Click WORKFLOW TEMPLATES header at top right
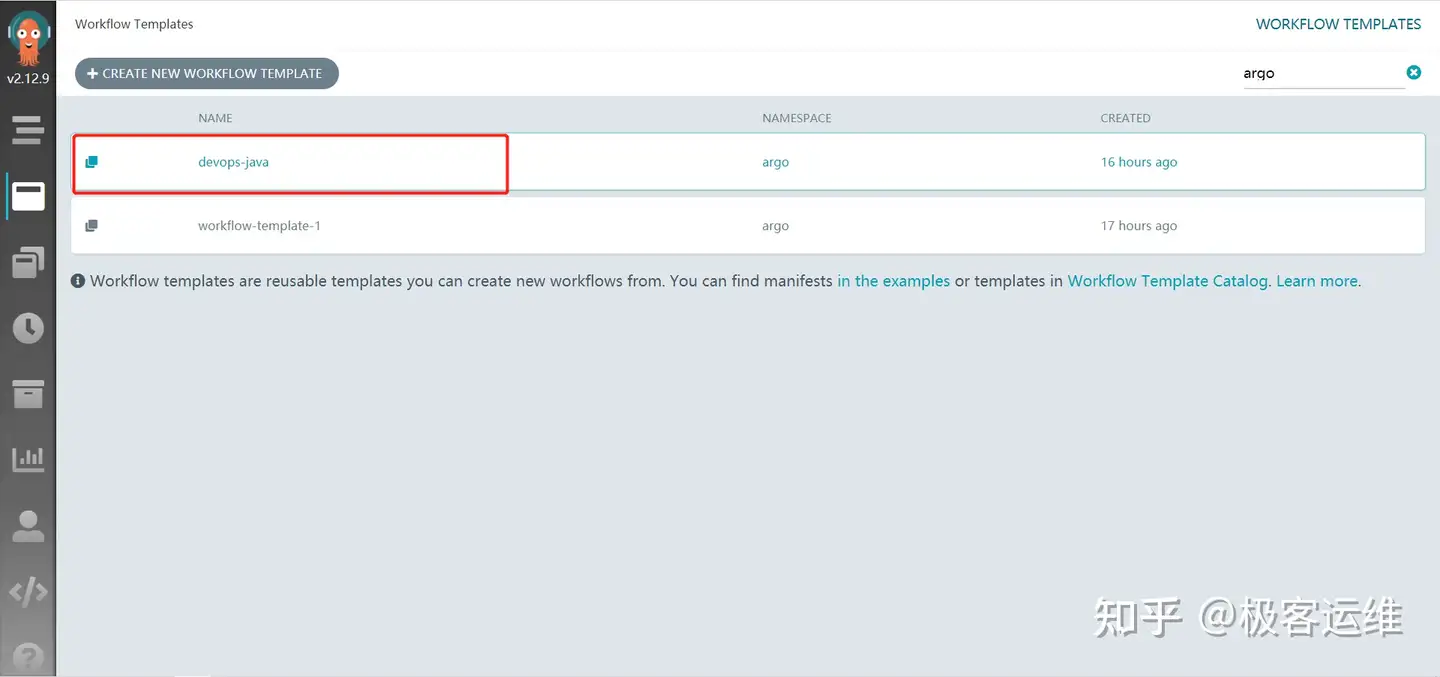Image resolution: width=1440 pixels, height=677 pixels. [x=1338, y=24]
